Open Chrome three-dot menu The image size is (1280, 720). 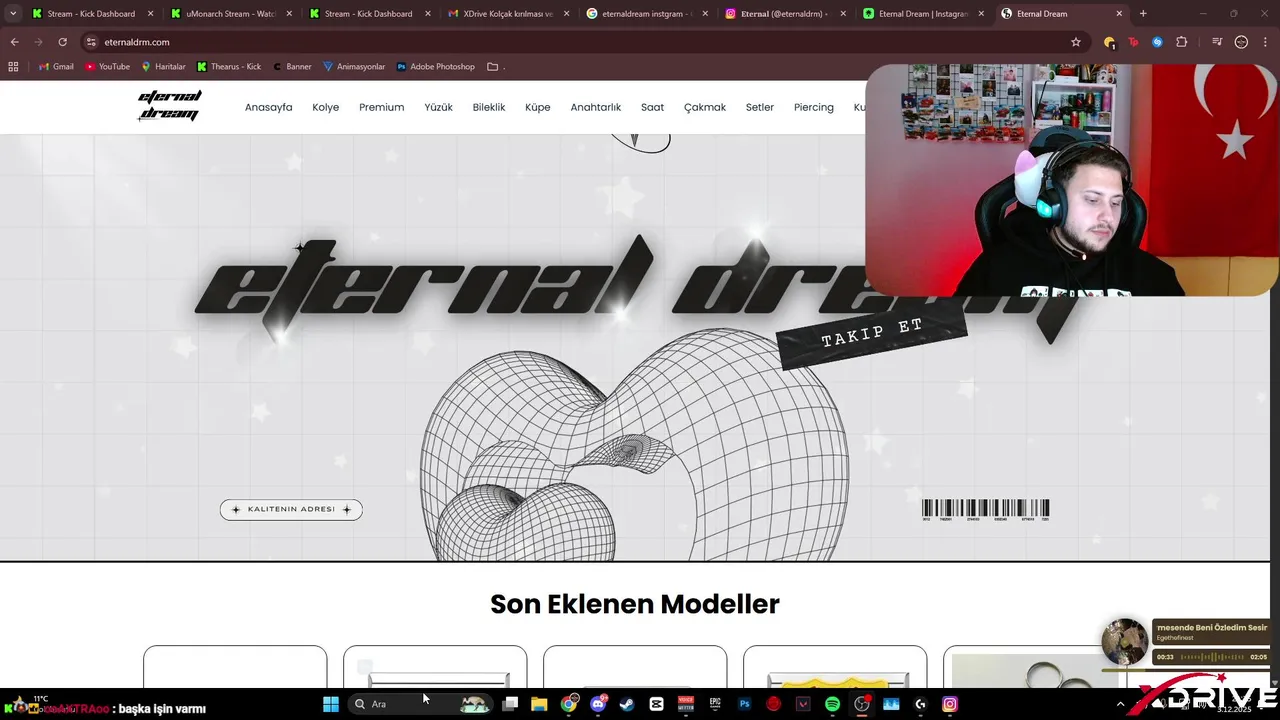click(x=1265, y=42)
